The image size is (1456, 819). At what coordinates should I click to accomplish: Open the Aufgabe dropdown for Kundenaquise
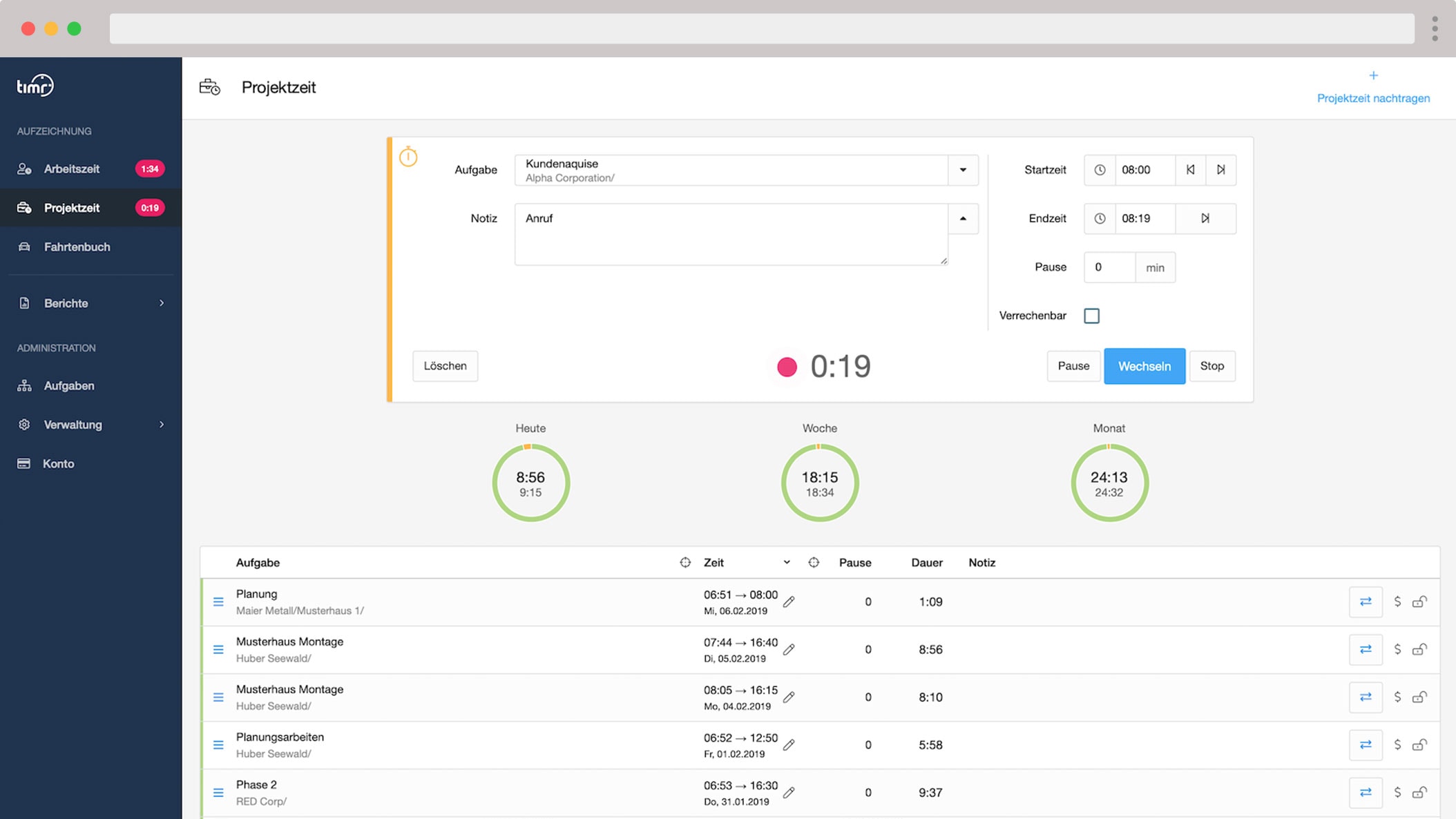click(963, 170)
